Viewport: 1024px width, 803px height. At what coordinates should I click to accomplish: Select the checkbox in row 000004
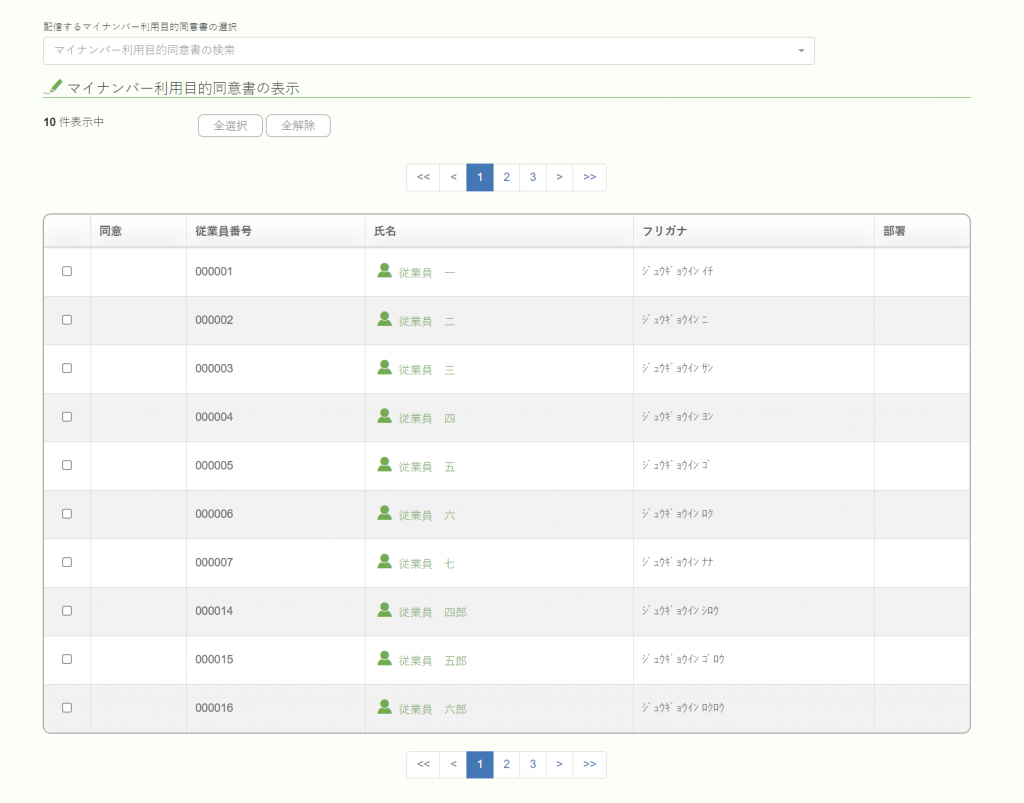click(x=67, y=417)
